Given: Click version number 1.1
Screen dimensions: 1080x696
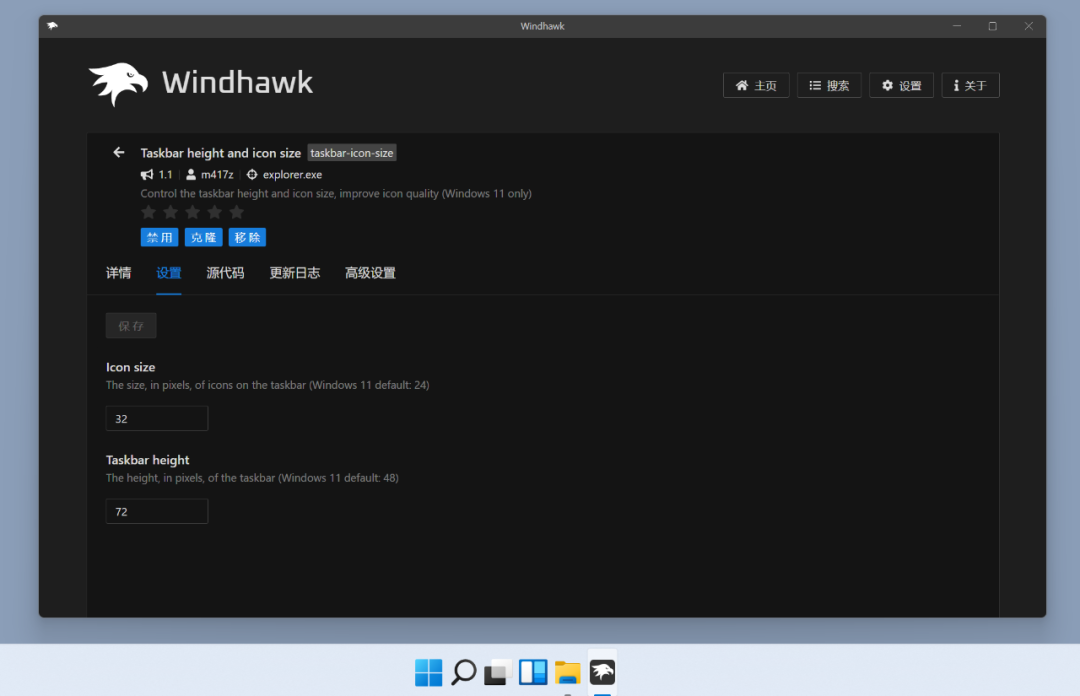Looking at the screenshot, I should 165,174.
